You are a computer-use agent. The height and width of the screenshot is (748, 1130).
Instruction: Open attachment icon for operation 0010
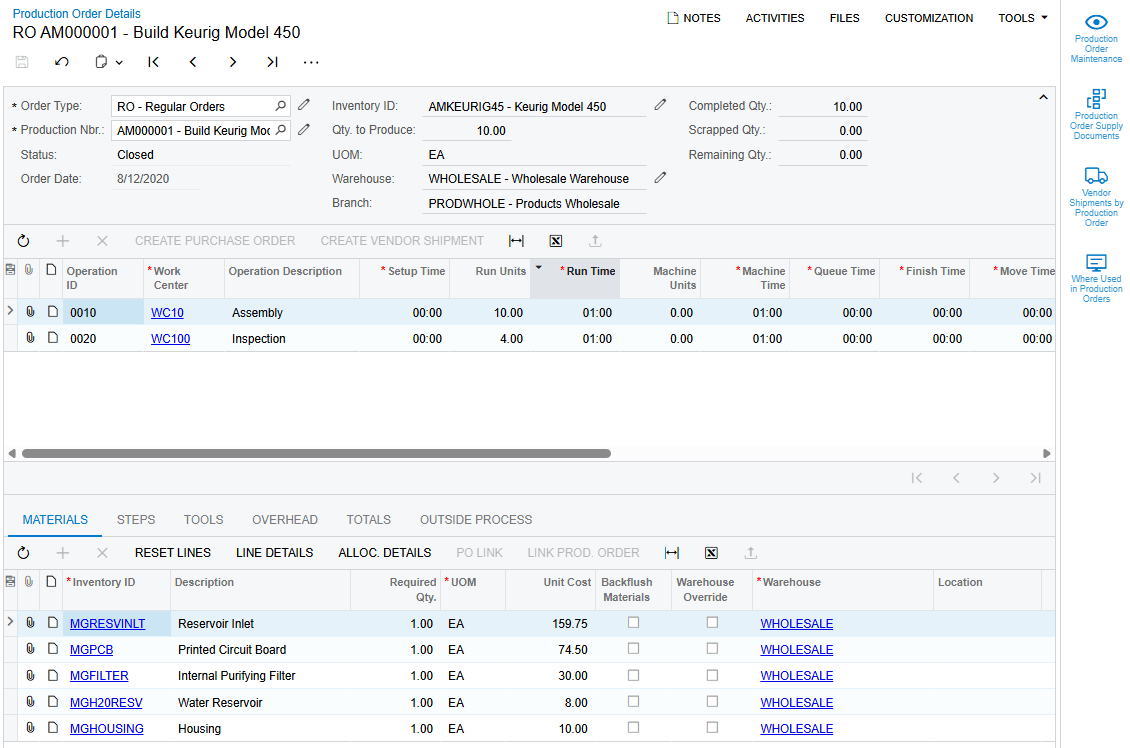point(30,312)
